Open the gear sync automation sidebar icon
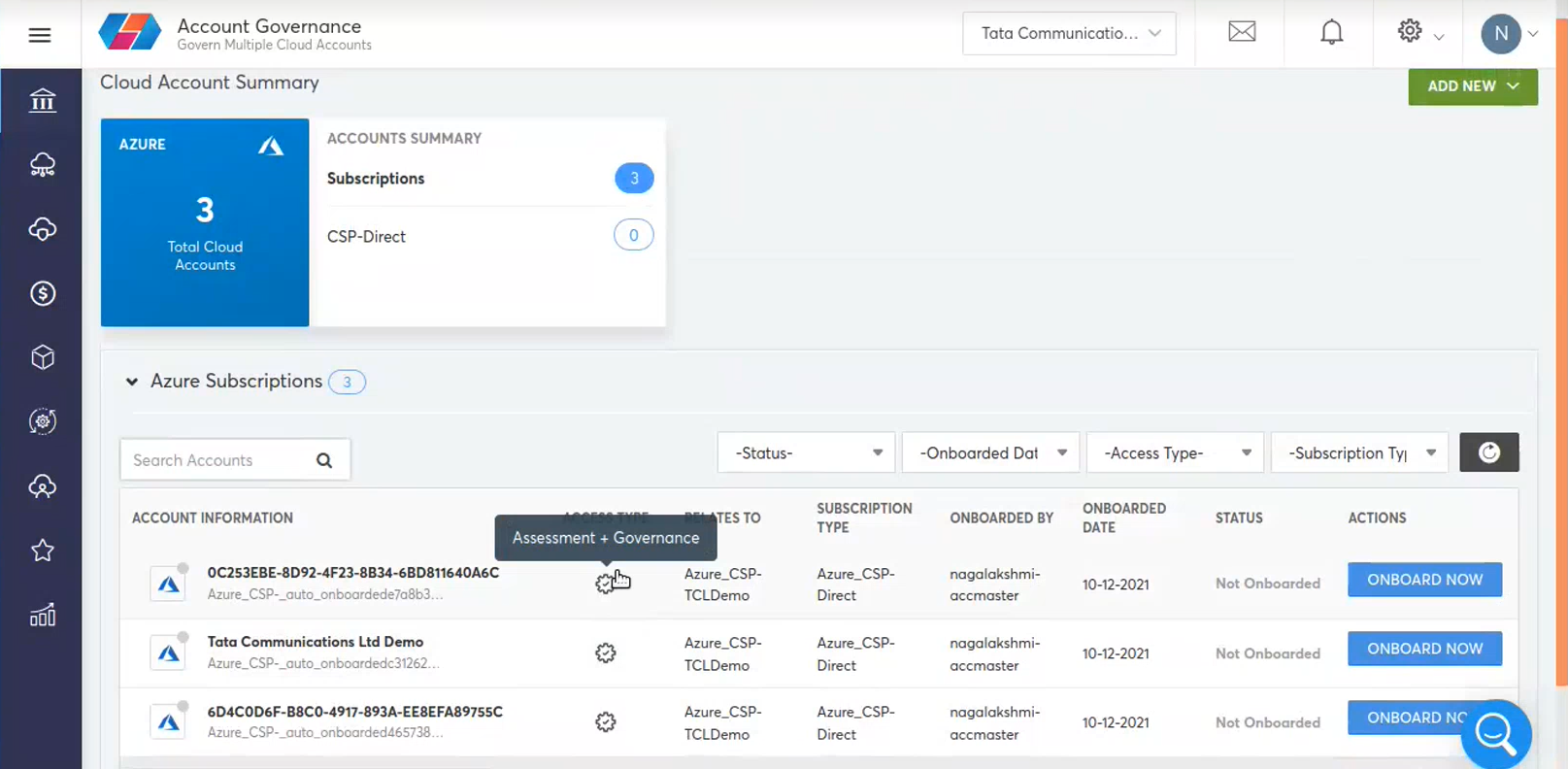The image size is (1568, 769). 42,421
